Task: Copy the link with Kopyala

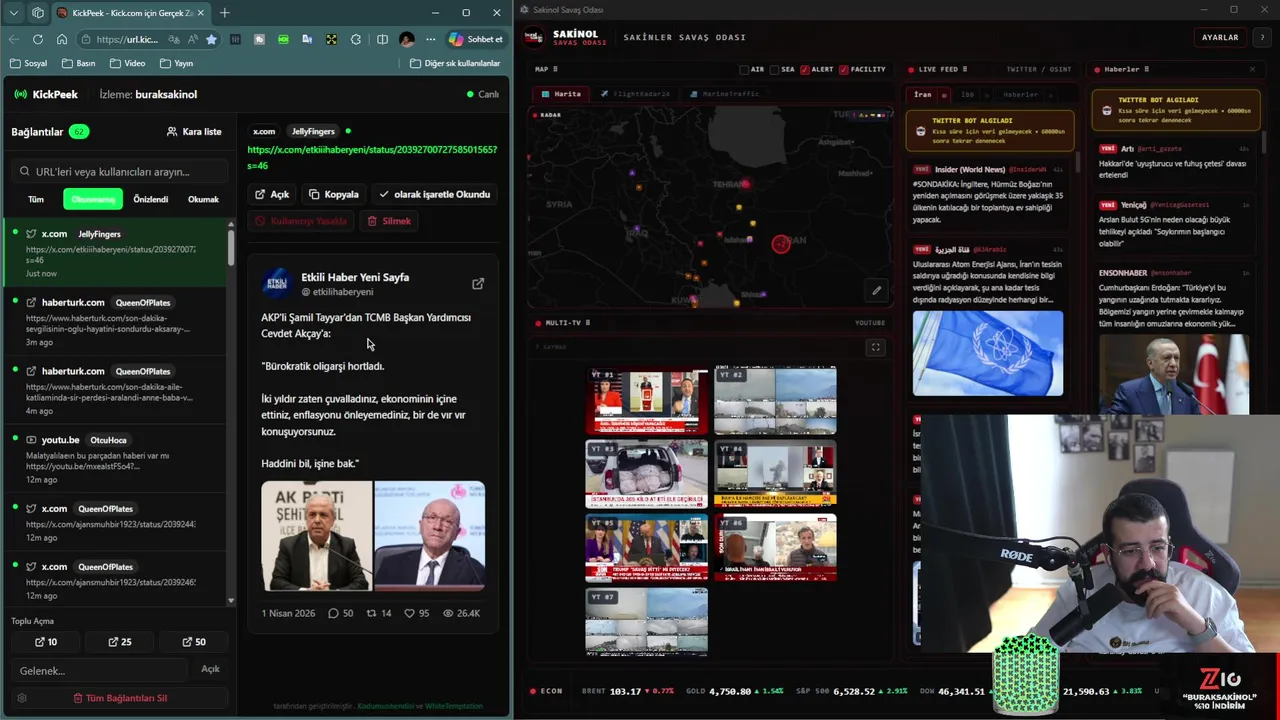Action: coord(334,194)
